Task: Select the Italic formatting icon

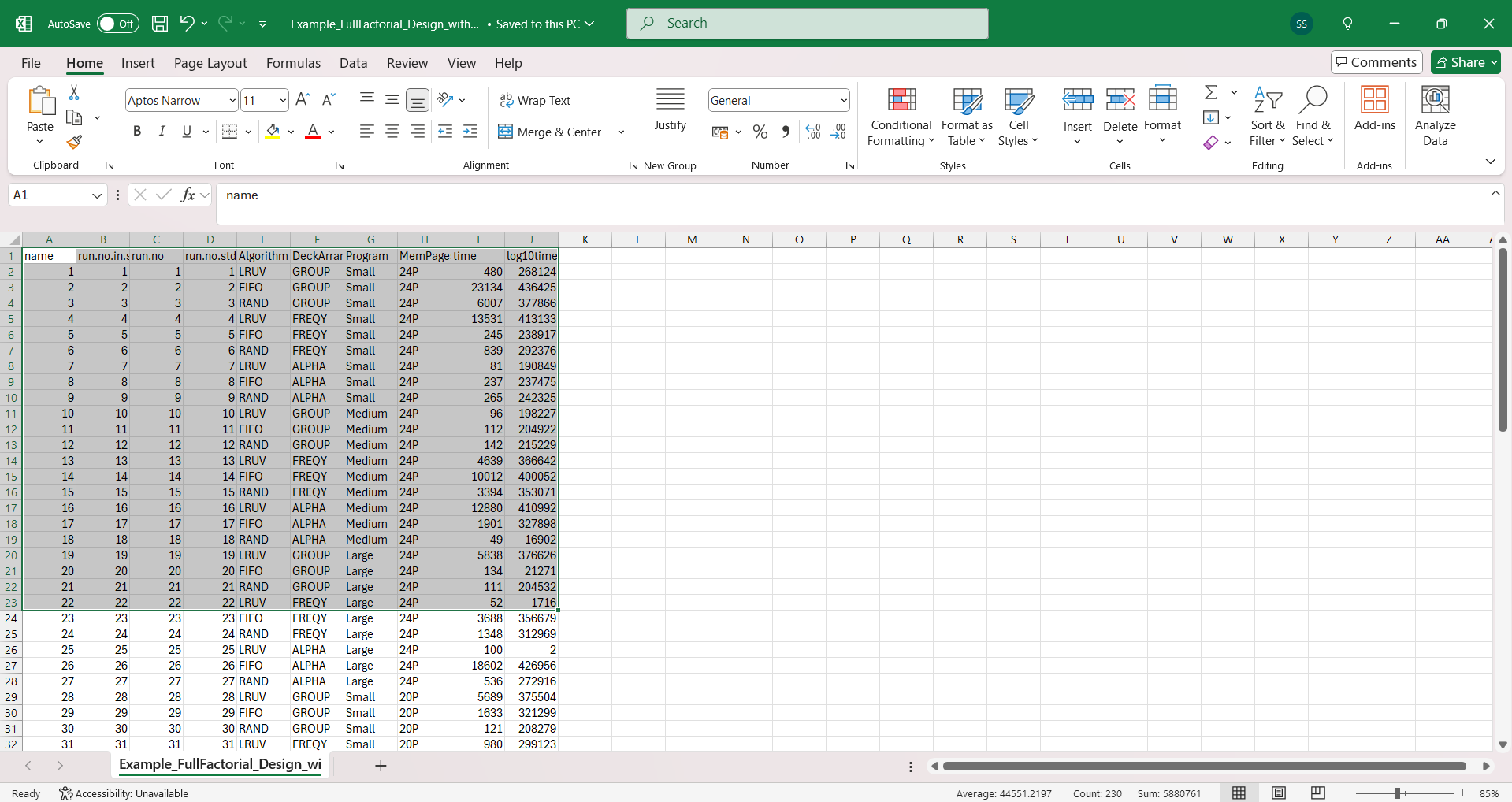Action: point(162,131)
